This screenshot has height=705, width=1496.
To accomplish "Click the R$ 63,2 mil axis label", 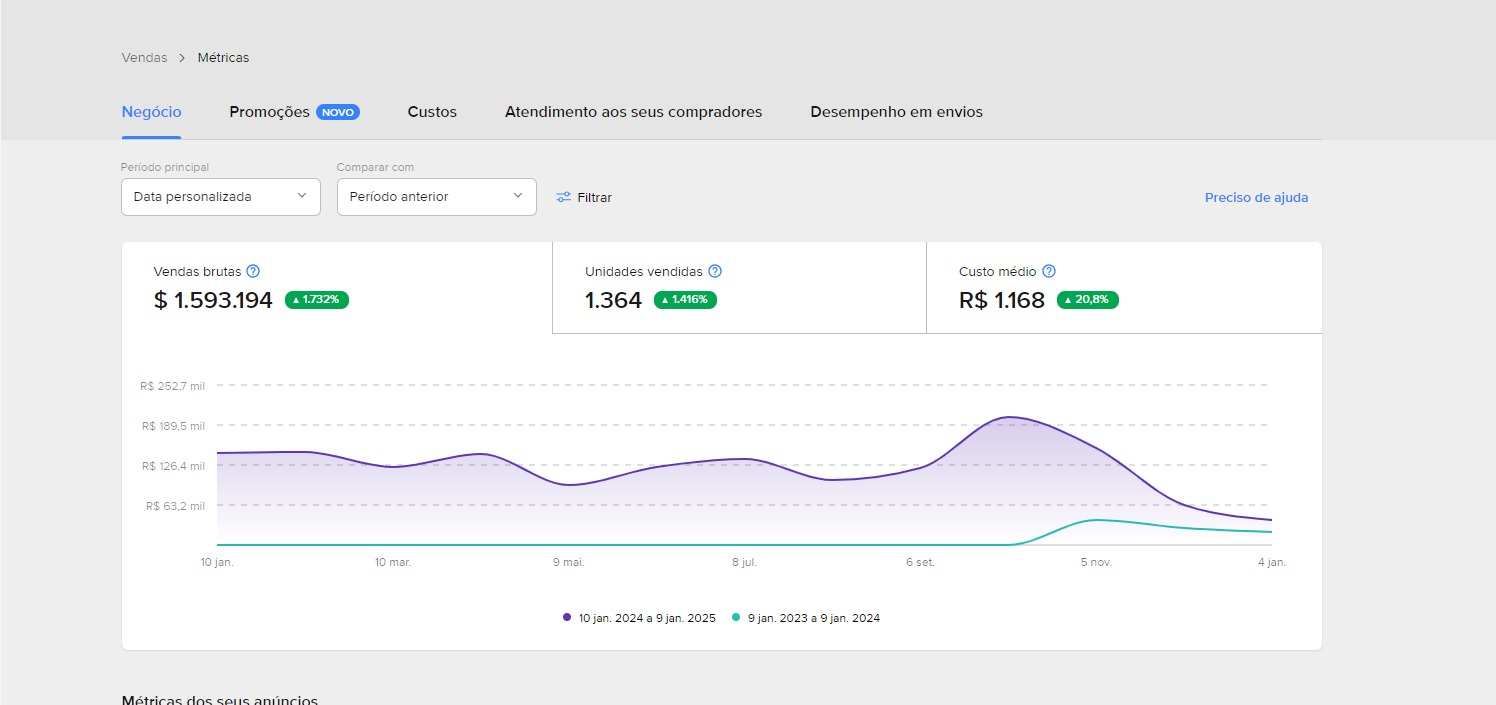I will point(175,506).
